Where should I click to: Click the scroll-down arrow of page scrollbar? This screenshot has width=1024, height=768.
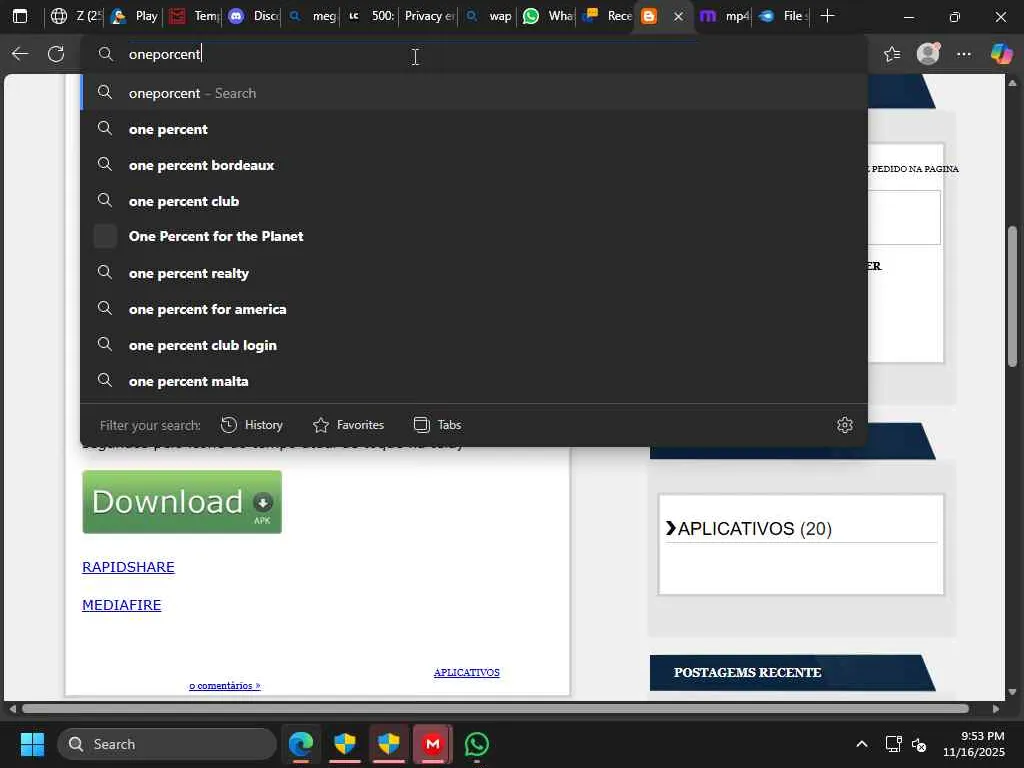(1012, 692)
